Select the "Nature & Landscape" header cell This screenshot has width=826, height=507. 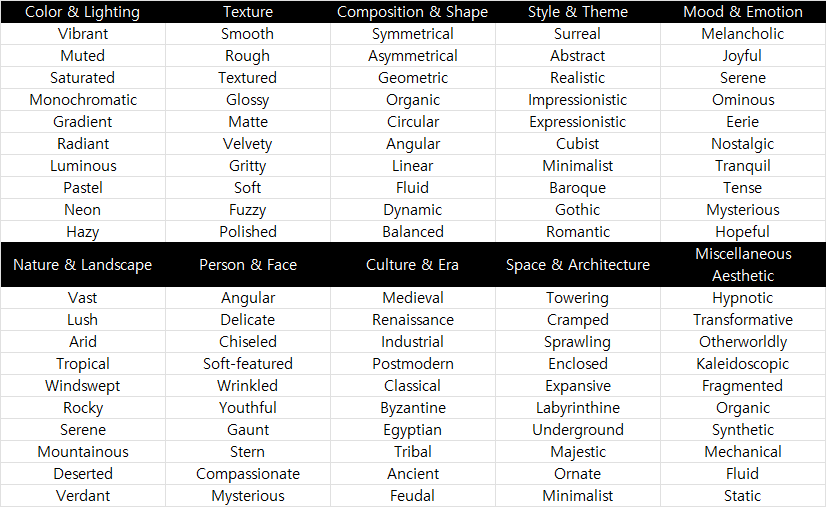[82, 265]
